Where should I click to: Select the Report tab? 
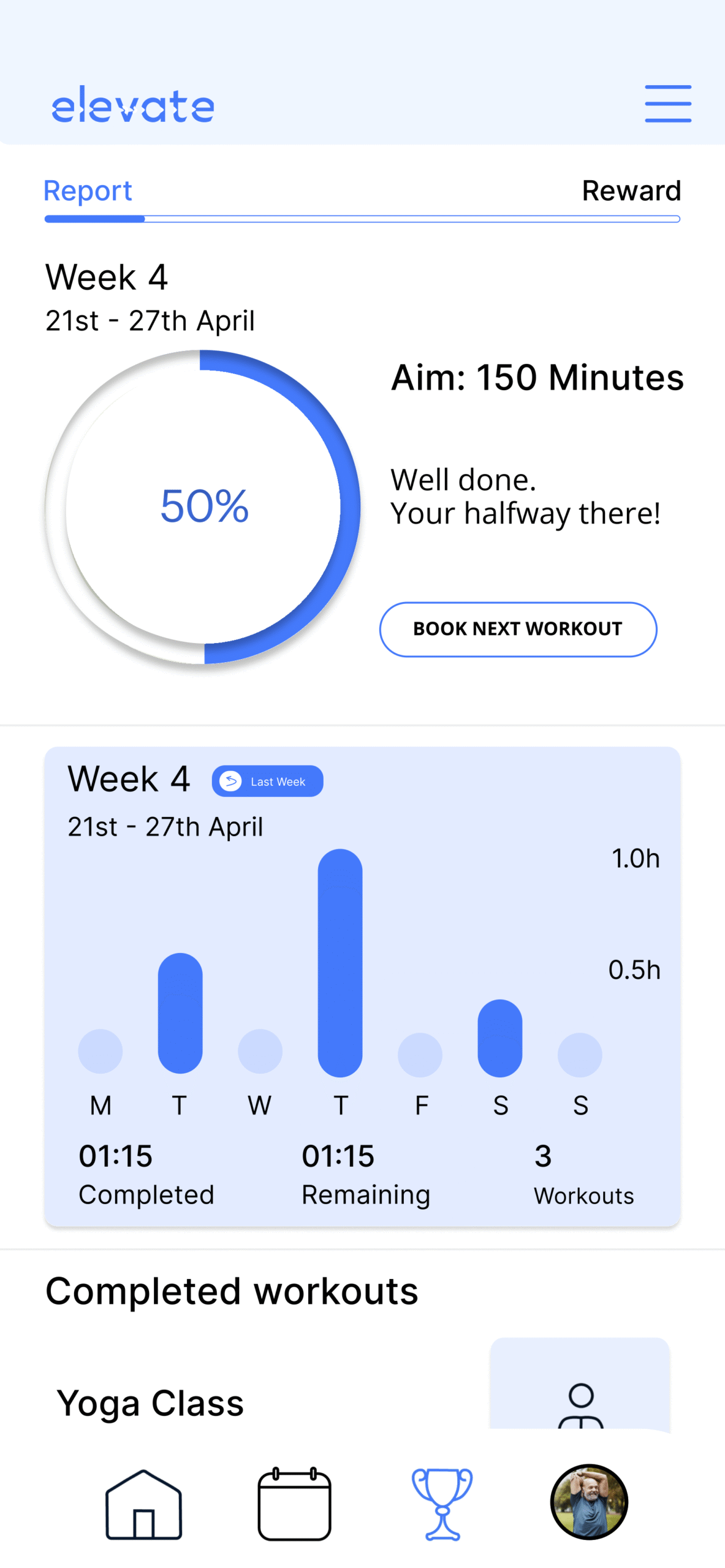click(88, 190)
